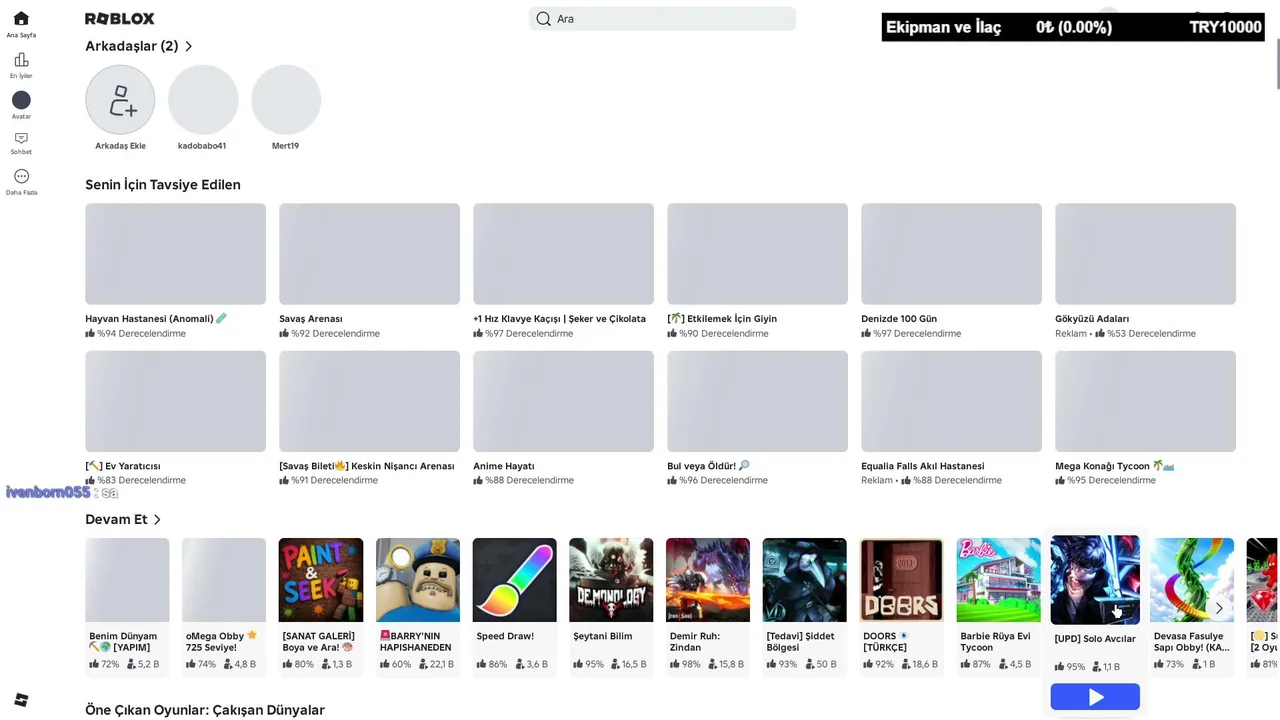Open the Avatar page from the sidebar

click(x=21, y=106)
